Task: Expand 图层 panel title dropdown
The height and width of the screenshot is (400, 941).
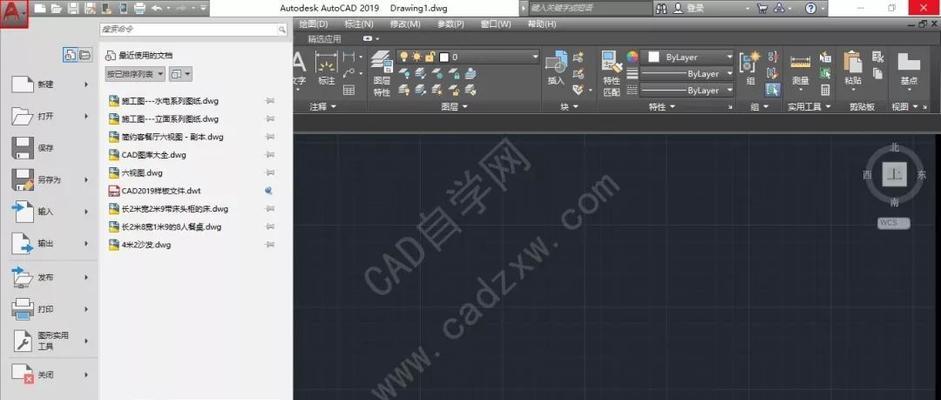Action: tap(455, 107)
